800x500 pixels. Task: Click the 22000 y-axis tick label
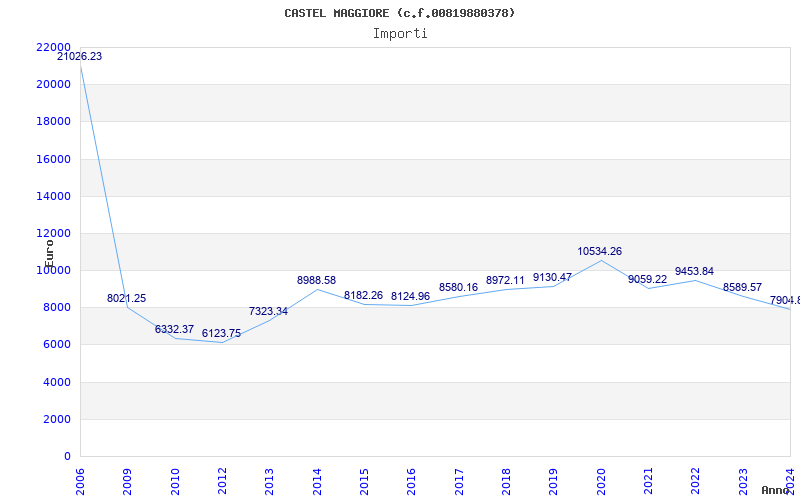click(52, 48)
